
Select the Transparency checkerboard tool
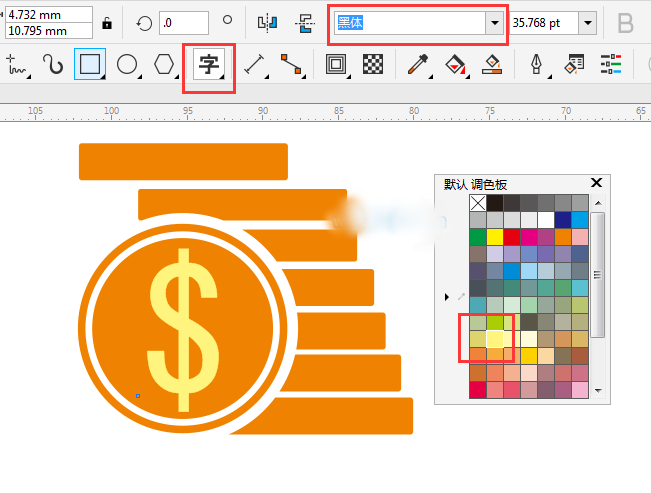click(373, 66)
